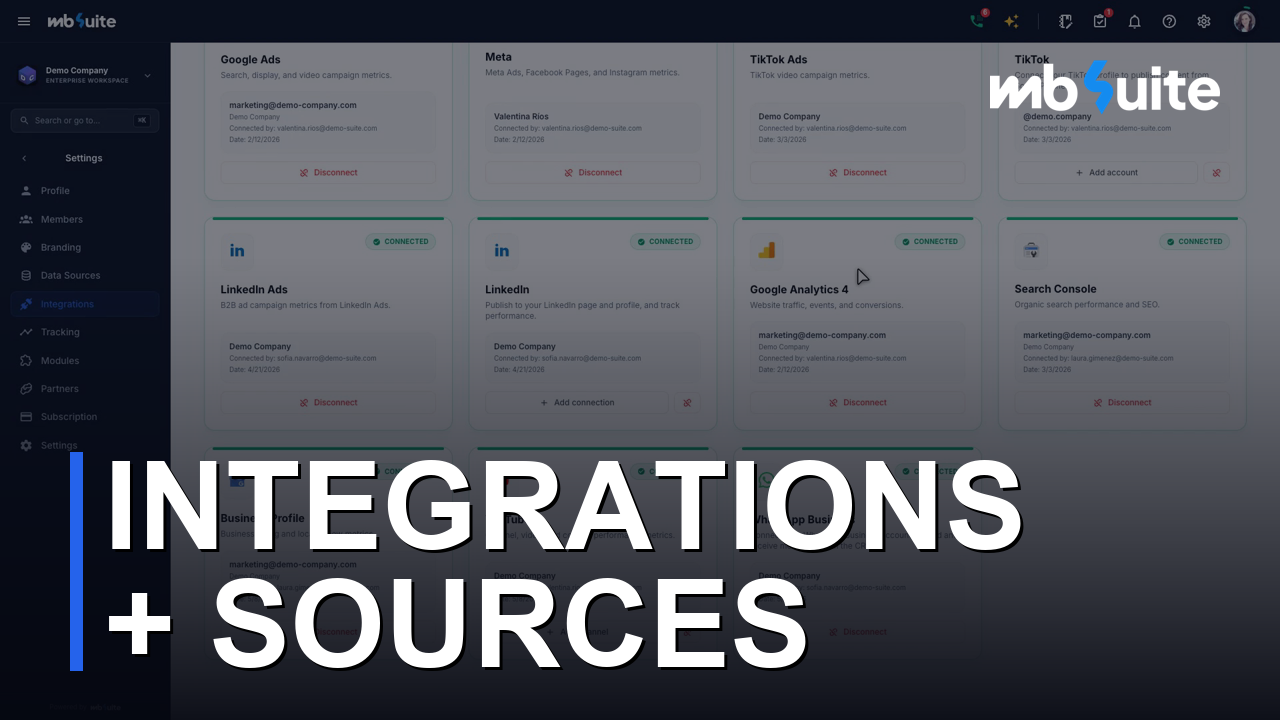Viewport: 1280px width, 720px height.
Task: Open the notebook notes icon
Action: coord(1066,21)
